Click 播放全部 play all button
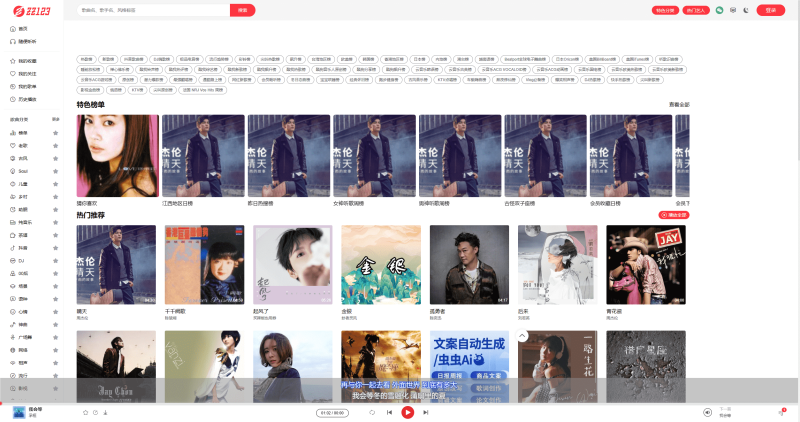This screenshot has height=422, width=800. tap(674, 215)
